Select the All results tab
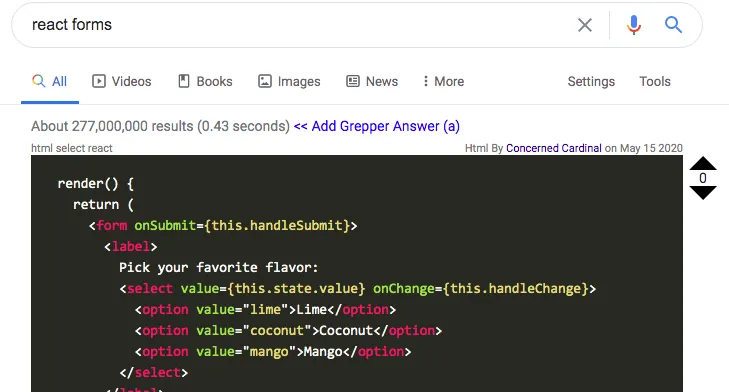This screenshot has width=729, height=392. click(x=50, y=81)
